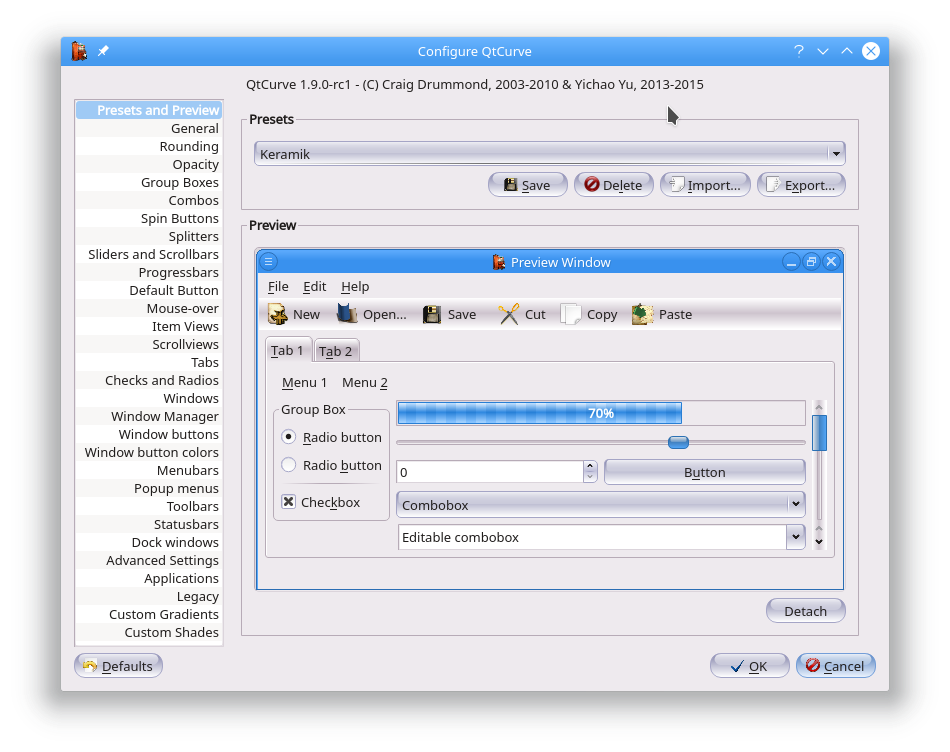Click the Save floppy icon in preview toolbar
Viewport: 950px width, 752px height.
[x=432, y=314]
